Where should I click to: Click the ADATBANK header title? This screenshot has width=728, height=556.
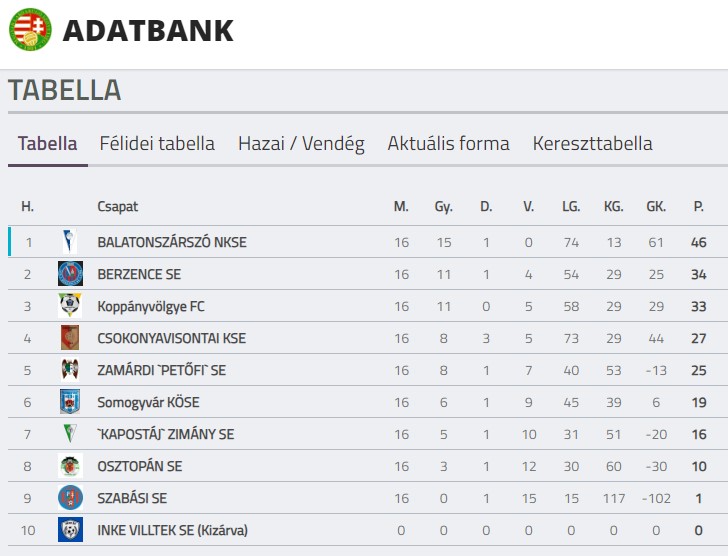[148, 31]
